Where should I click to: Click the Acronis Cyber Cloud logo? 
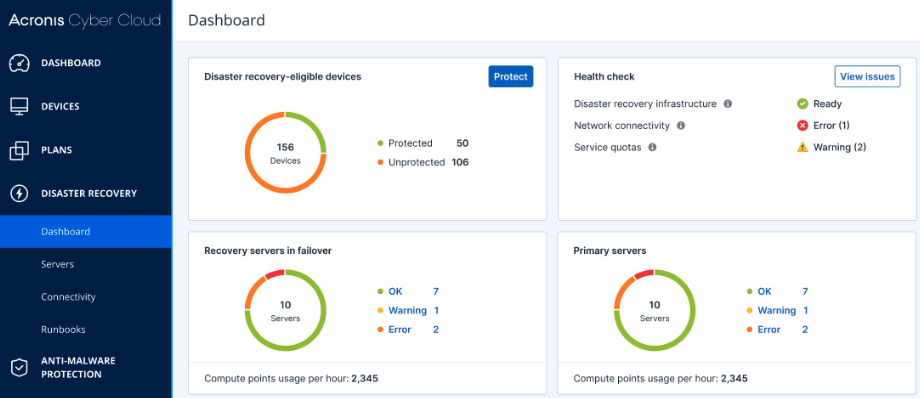[84, 21]
